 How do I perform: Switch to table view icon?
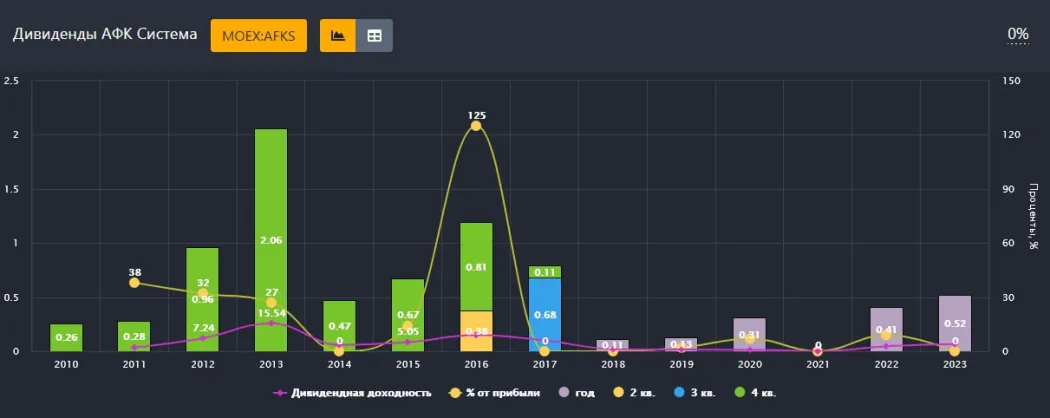coord(375,35)
